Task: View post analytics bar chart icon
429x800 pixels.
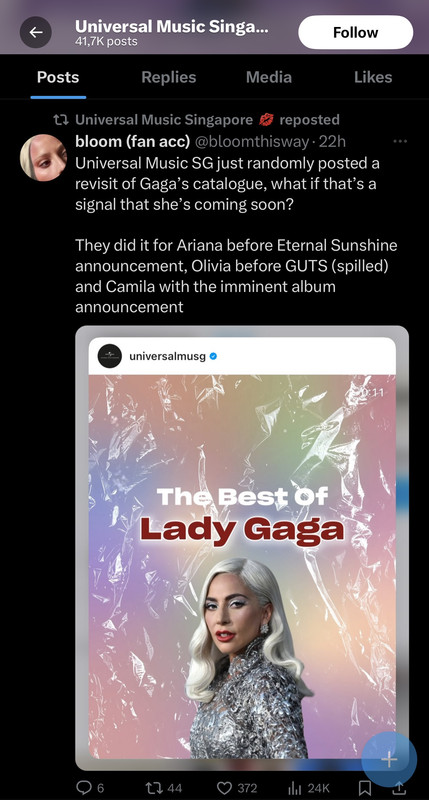Action: (295, 788)
